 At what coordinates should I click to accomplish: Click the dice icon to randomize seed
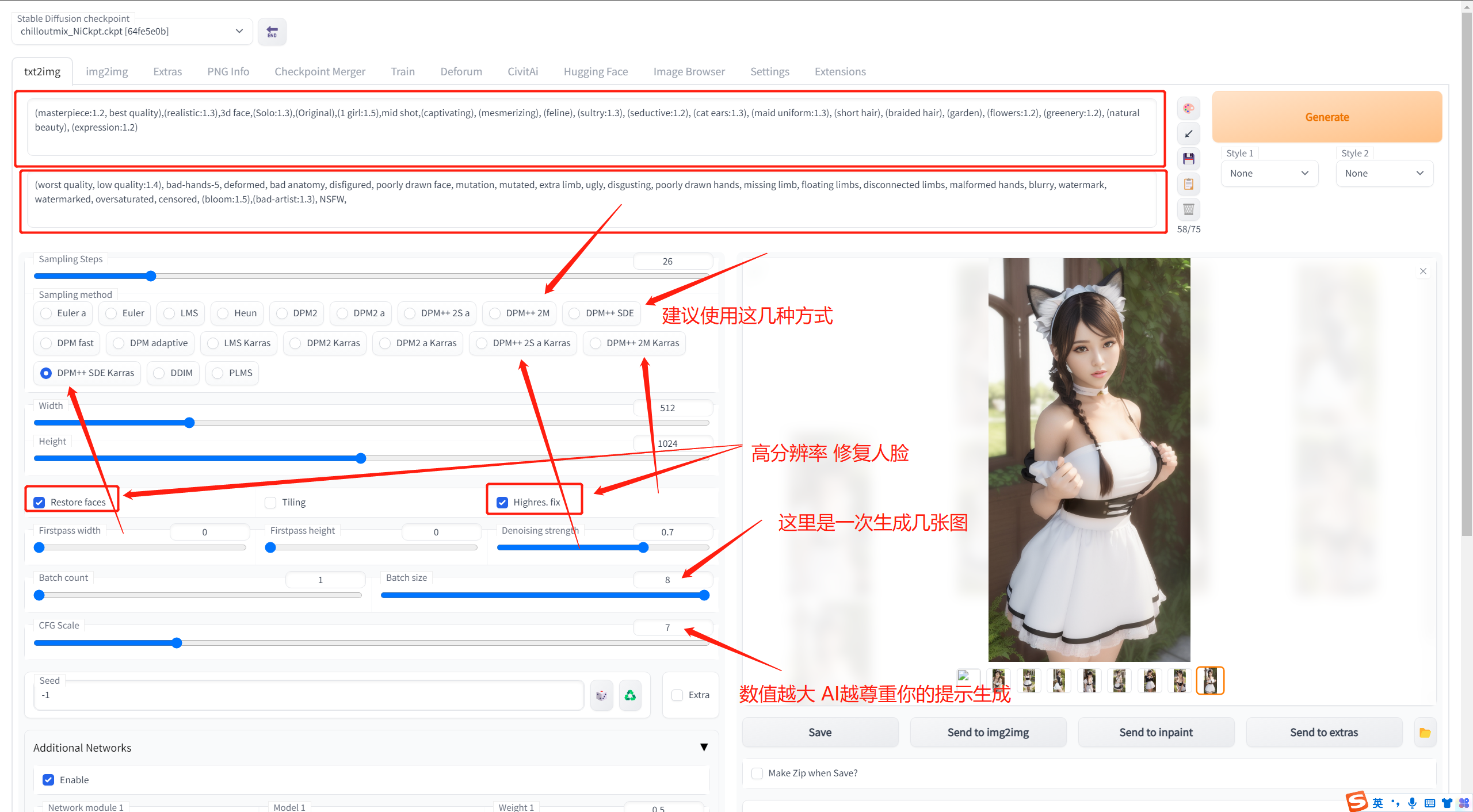pos(601,695)
